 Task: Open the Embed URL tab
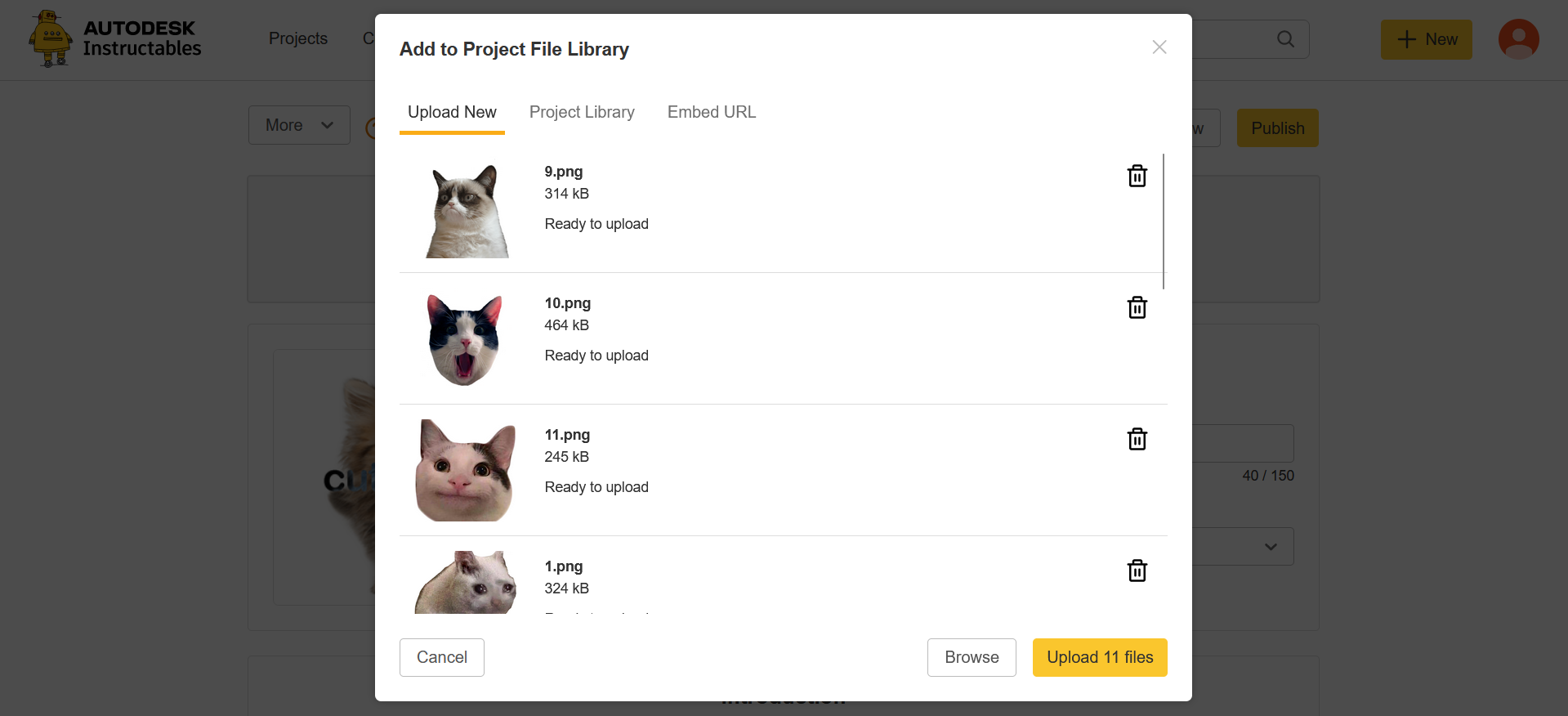click(712, 113)
